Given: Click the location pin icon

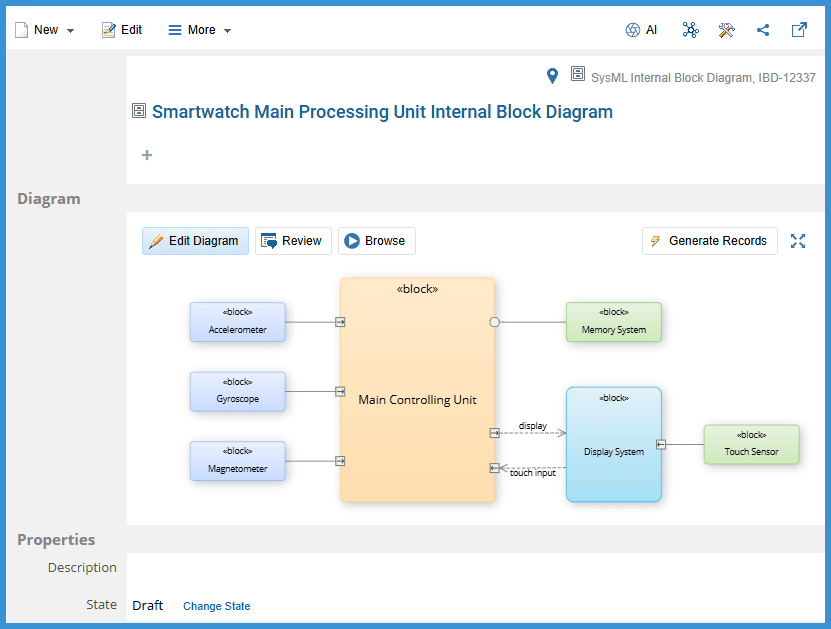Looking at the screenshot, I should (552, 76).
